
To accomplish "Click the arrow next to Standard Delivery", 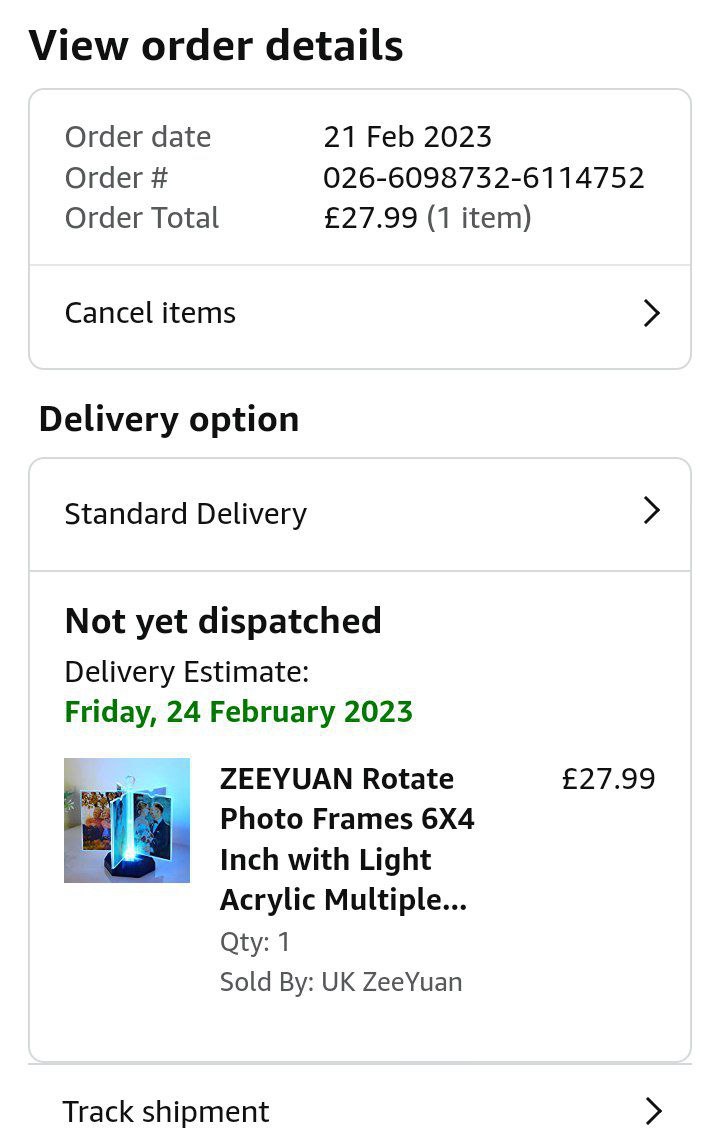I will 652,512.
